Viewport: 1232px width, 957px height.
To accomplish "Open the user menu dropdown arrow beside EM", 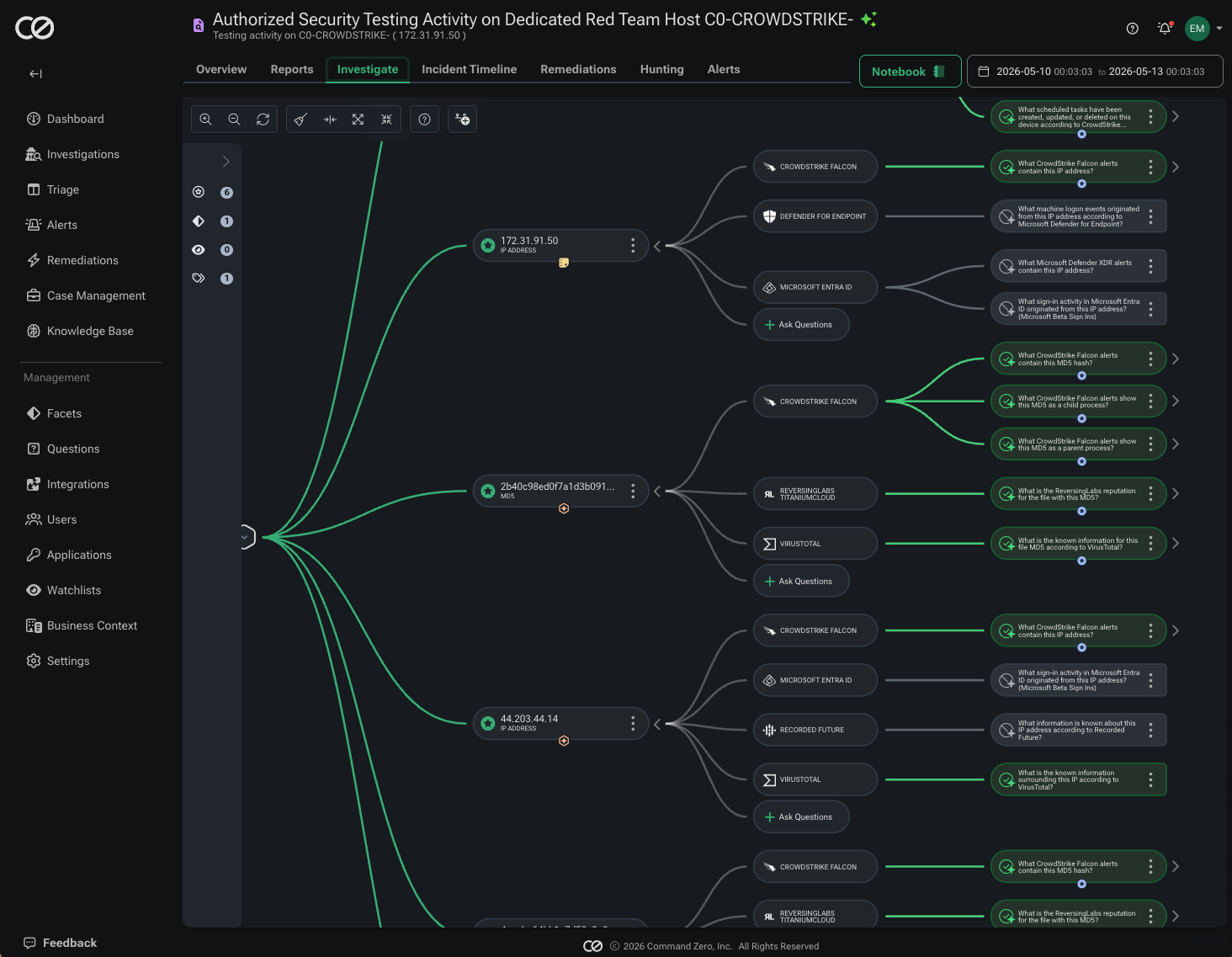I will tap(1219, 29).
